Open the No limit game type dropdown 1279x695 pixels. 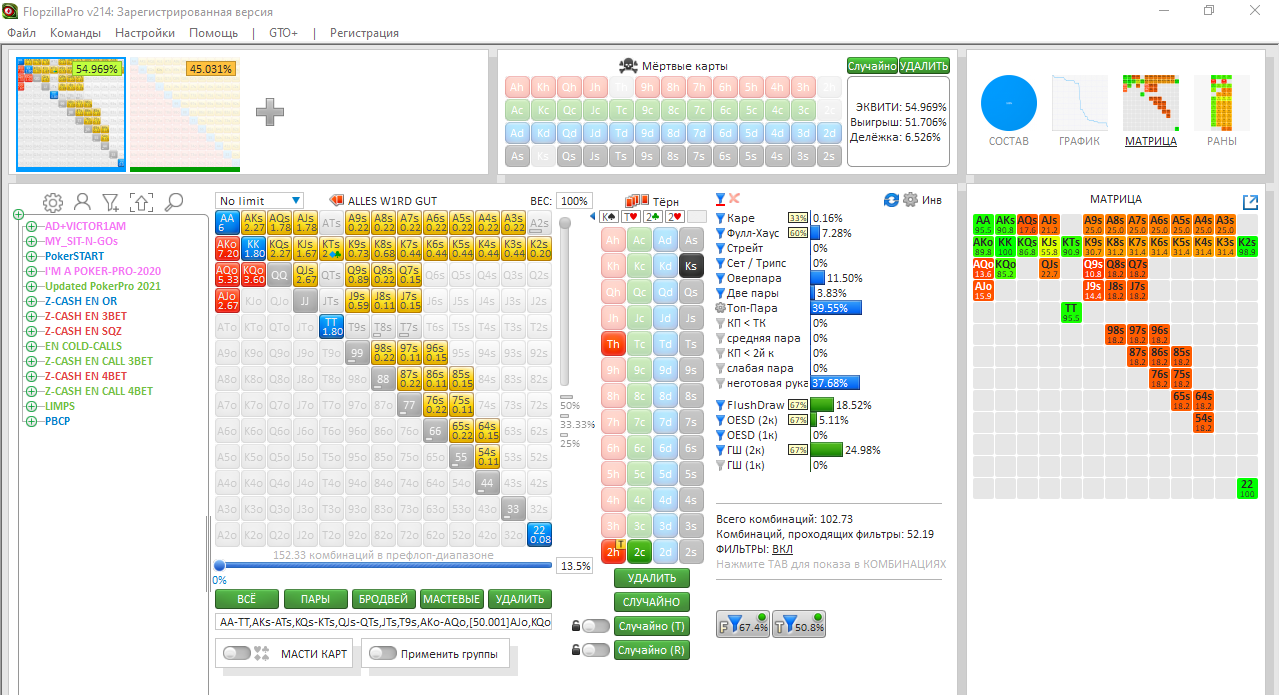tap(259, 201)
